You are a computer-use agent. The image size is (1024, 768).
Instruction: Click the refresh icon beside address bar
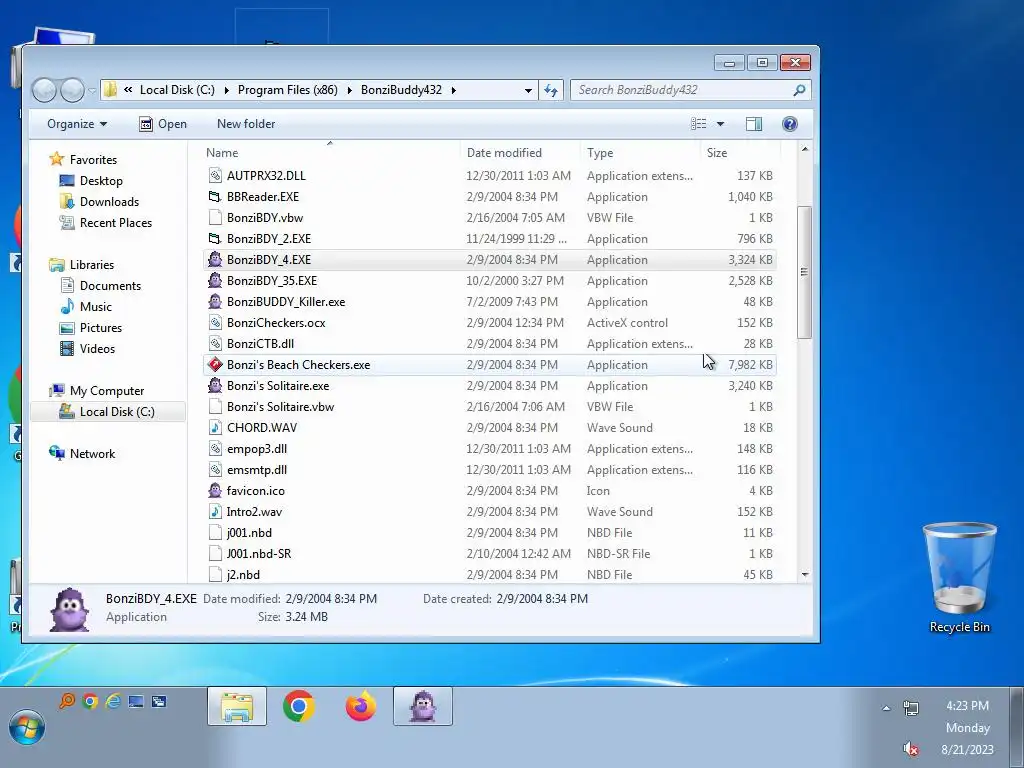tap(551, 90)
